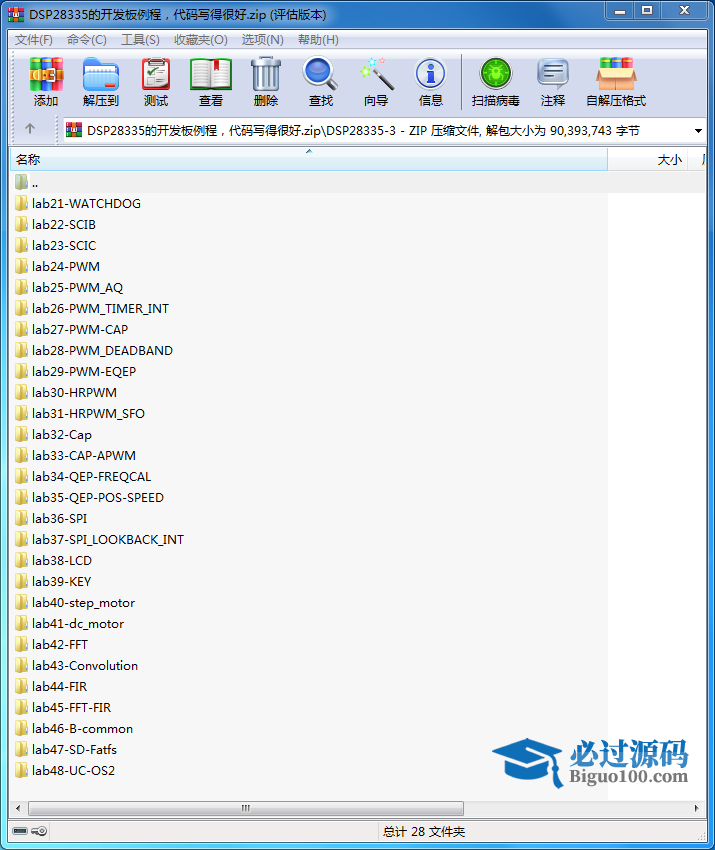Click the WinRAR title bar app icon

tap(16, 14)
